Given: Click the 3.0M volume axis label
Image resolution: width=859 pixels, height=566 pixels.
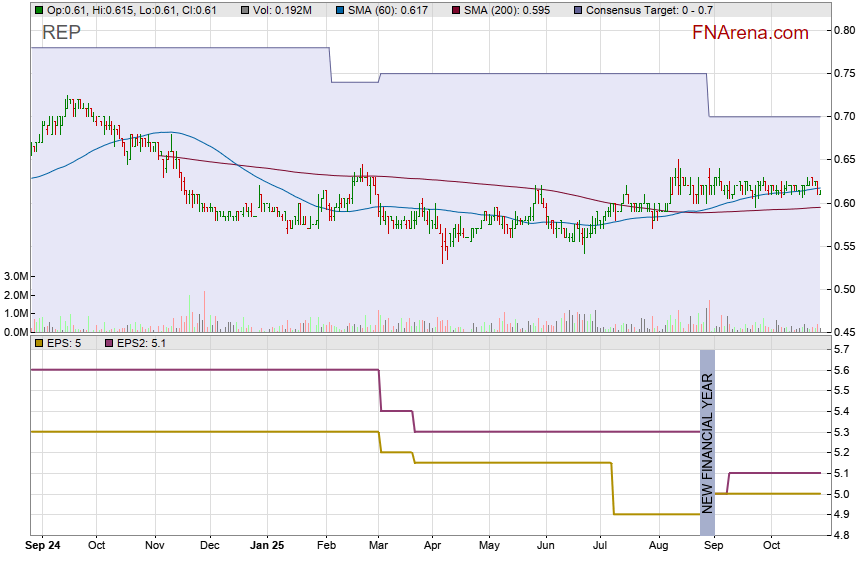Looking at the screenshot, I should pyautogui.click(x=15, y=276).
